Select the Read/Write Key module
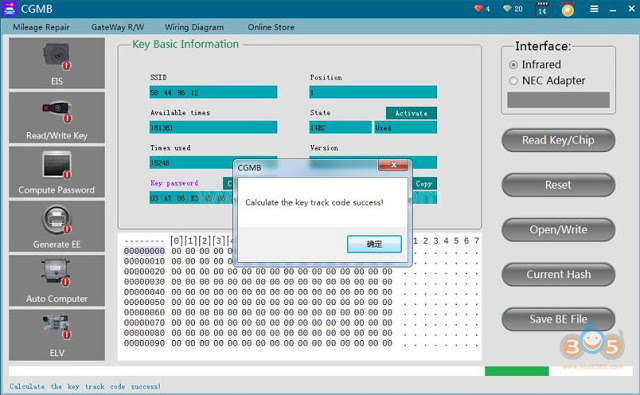640x395 pixels. tap(57, 118)
